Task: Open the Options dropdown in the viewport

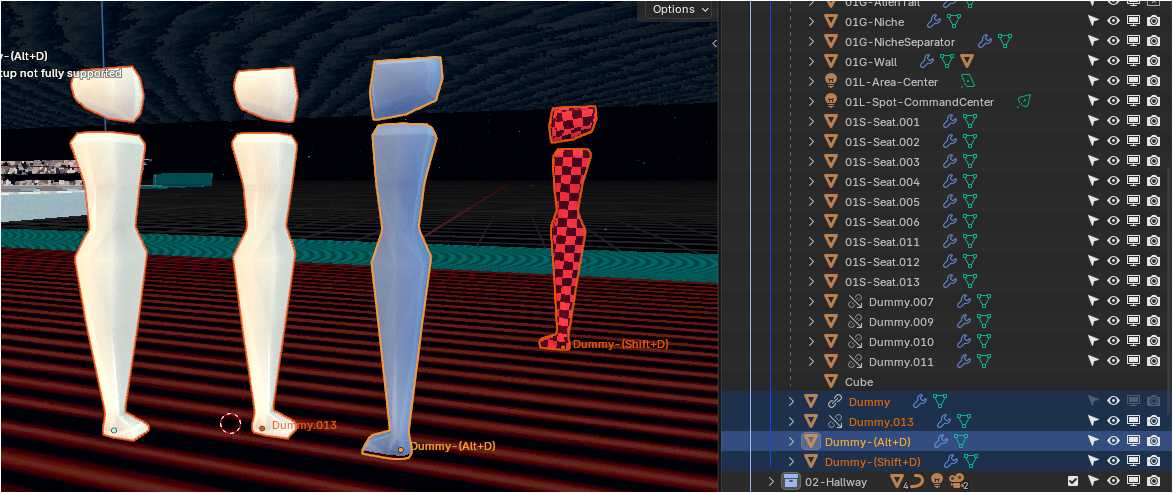Action: point(680,10)
